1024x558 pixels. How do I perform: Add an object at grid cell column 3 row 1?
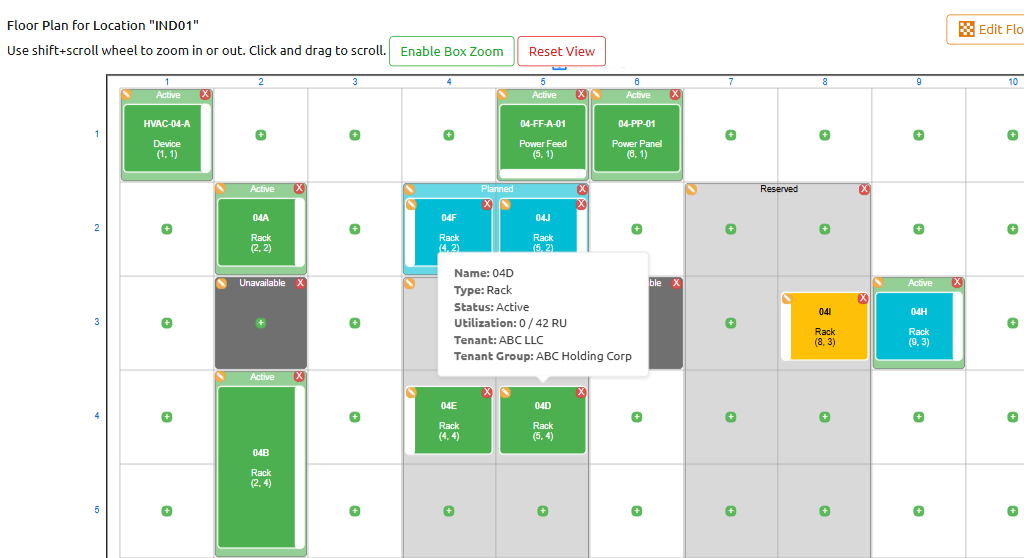coord(355,134)
